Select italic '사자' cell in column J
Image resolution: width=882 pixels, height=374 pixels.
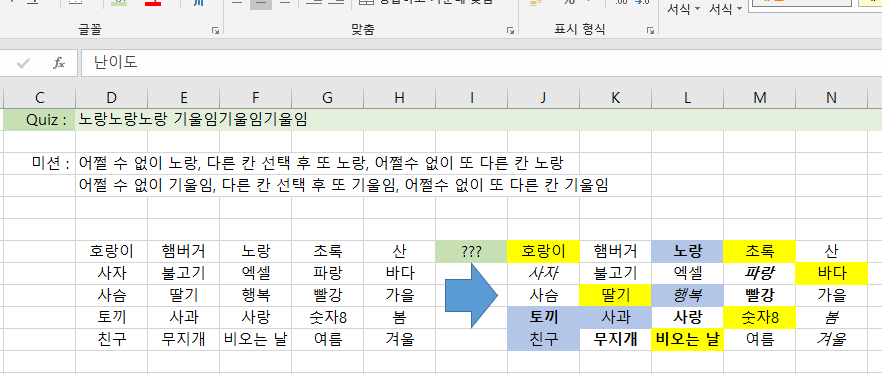click(543, 273)
